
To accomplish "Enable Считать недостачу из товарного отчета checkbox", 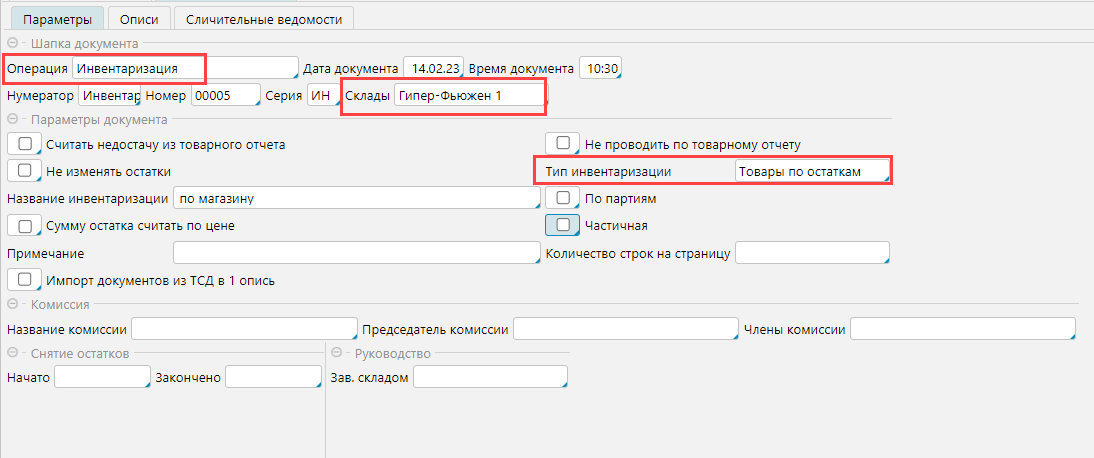I will pos(24,144).
